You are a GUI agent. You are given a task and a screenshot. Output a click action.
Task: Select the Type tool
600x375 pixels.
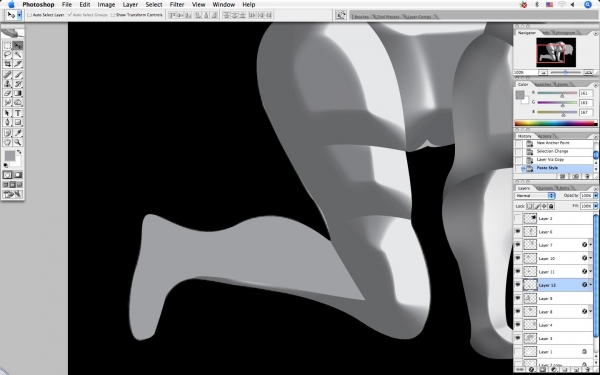click(18, 113)
